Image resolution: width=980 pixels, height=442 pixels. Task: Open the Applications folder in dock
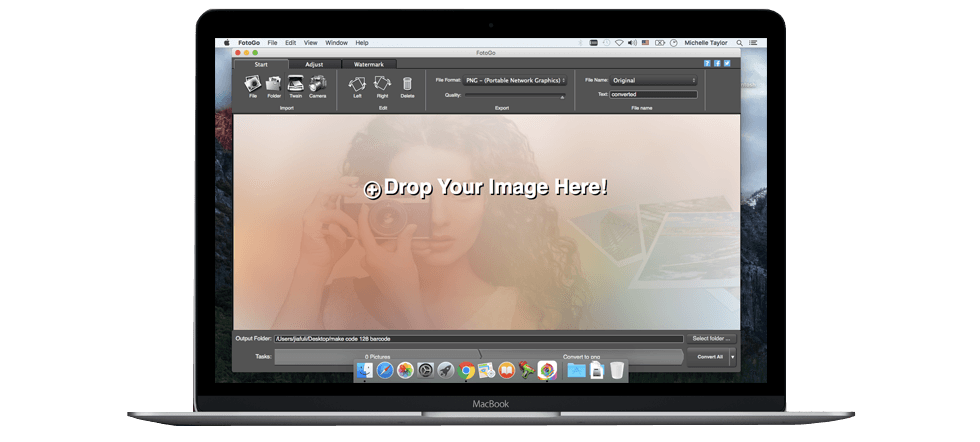(576, 371)
